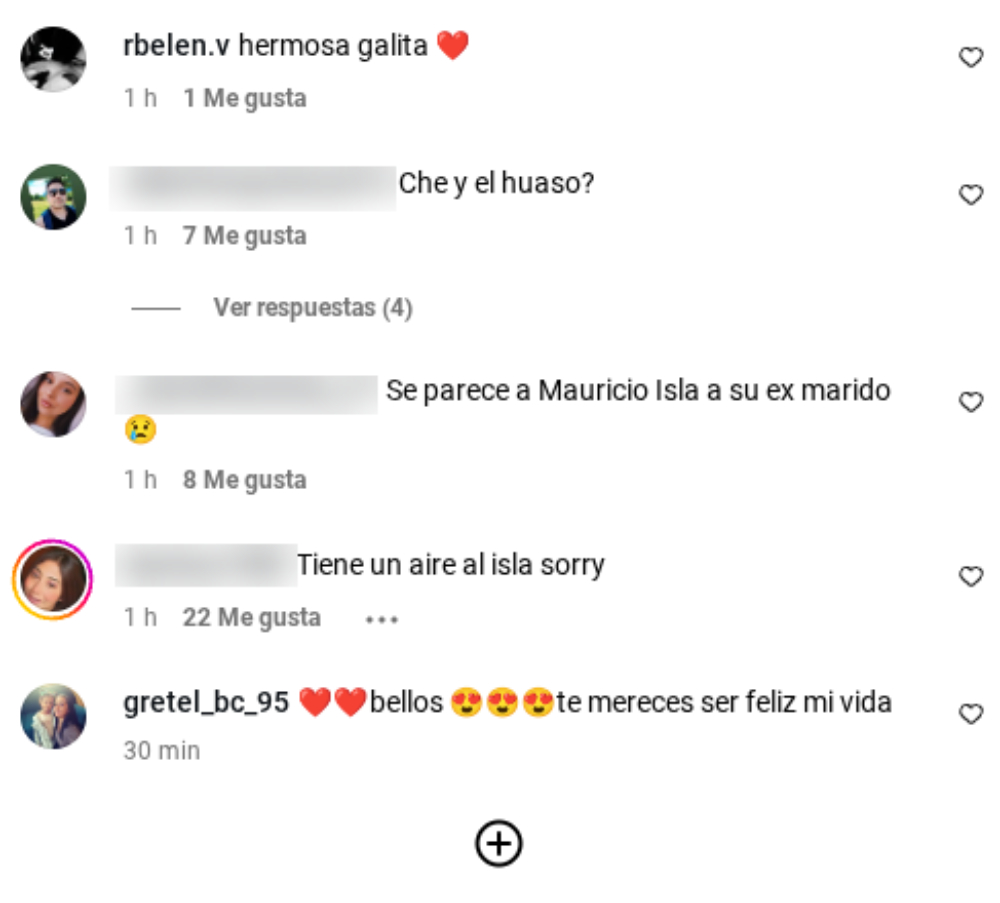
Task: Like the rbelen.v comment with heart icon
Action: tap(971, 57)
